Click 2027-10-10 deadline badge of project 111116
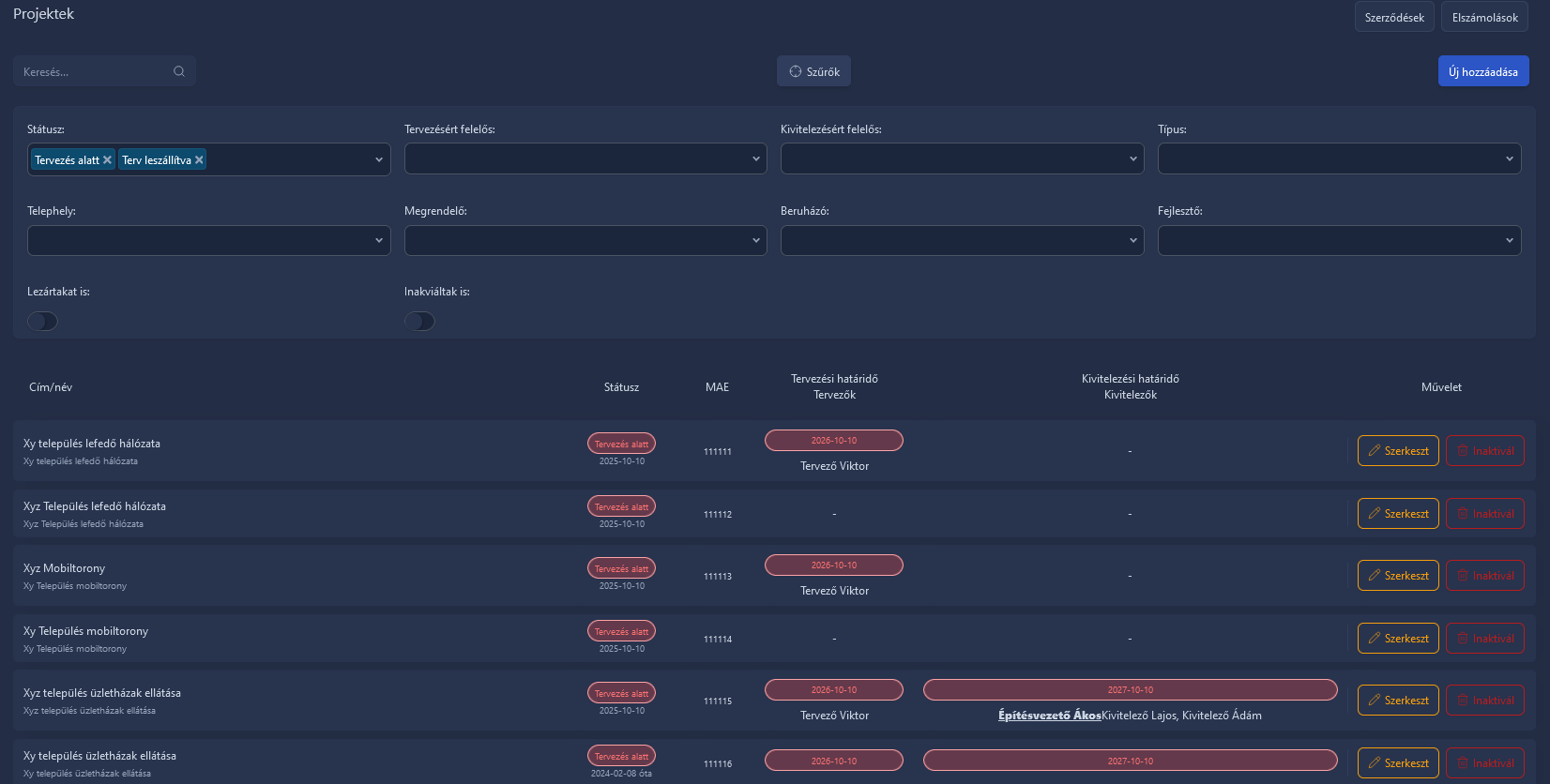Screen dimensions: 1550x784 1130,761
